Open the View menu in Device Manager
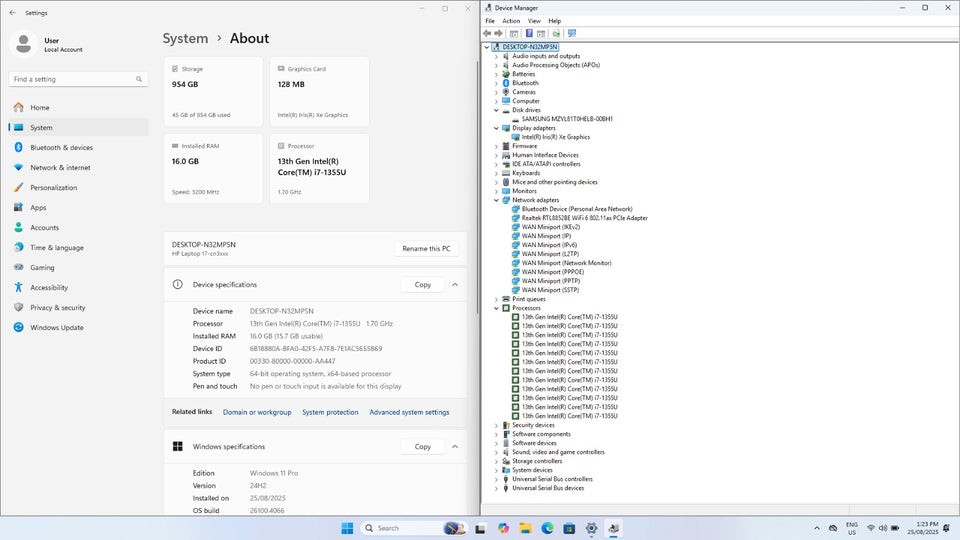The width and height of the screenshot is (960, 540). (534, 21)
